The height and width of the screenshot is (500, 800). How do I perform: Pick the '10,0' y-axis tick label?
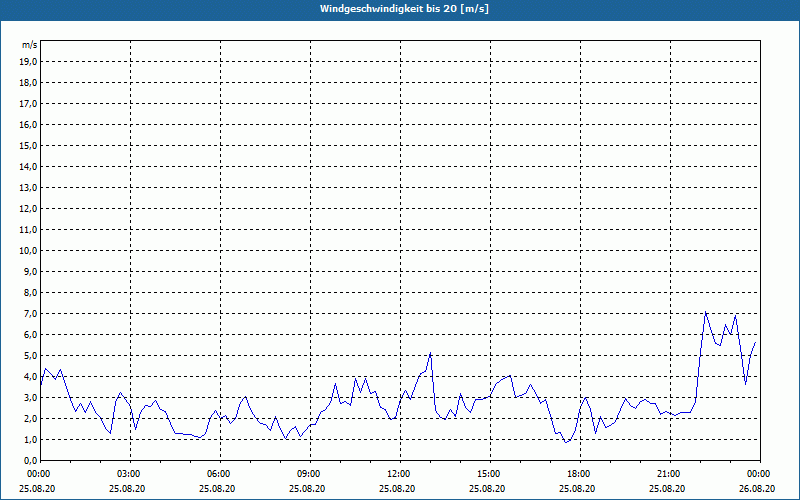(x=29, y=251)
